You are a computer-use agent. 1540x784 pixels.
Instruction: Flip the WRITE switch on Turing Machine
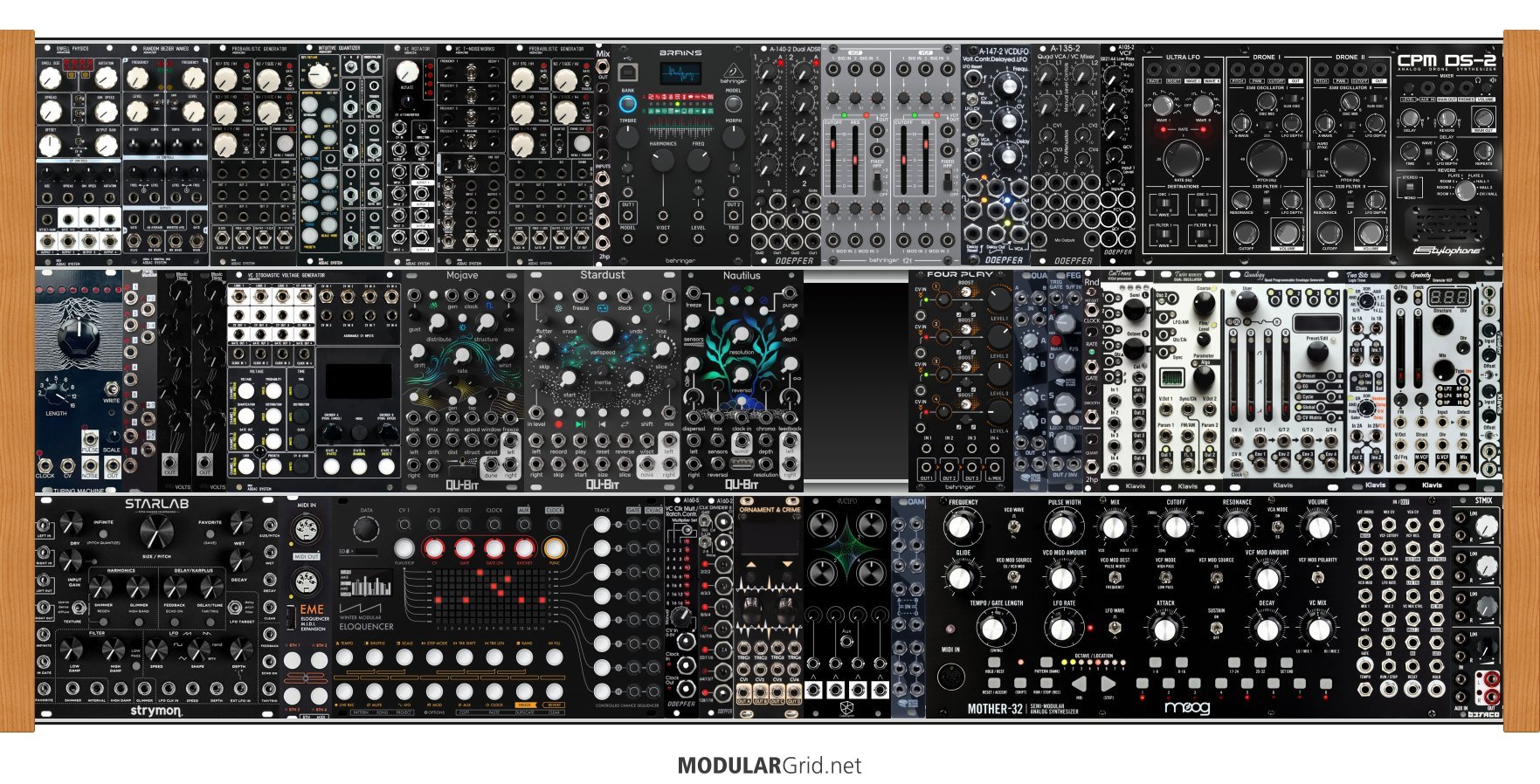click(111, 388)
